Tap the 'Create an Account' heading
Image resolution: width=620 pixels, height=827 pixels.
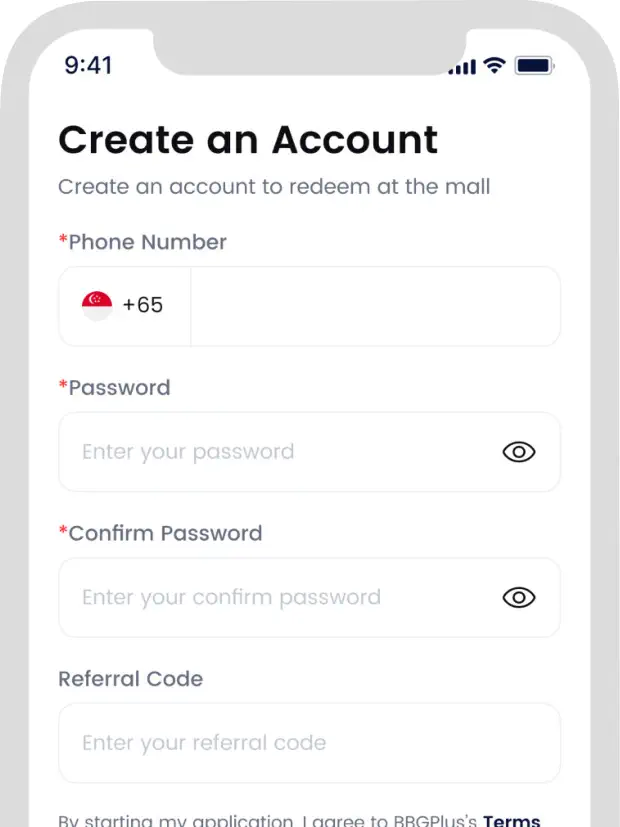(248, 139)
